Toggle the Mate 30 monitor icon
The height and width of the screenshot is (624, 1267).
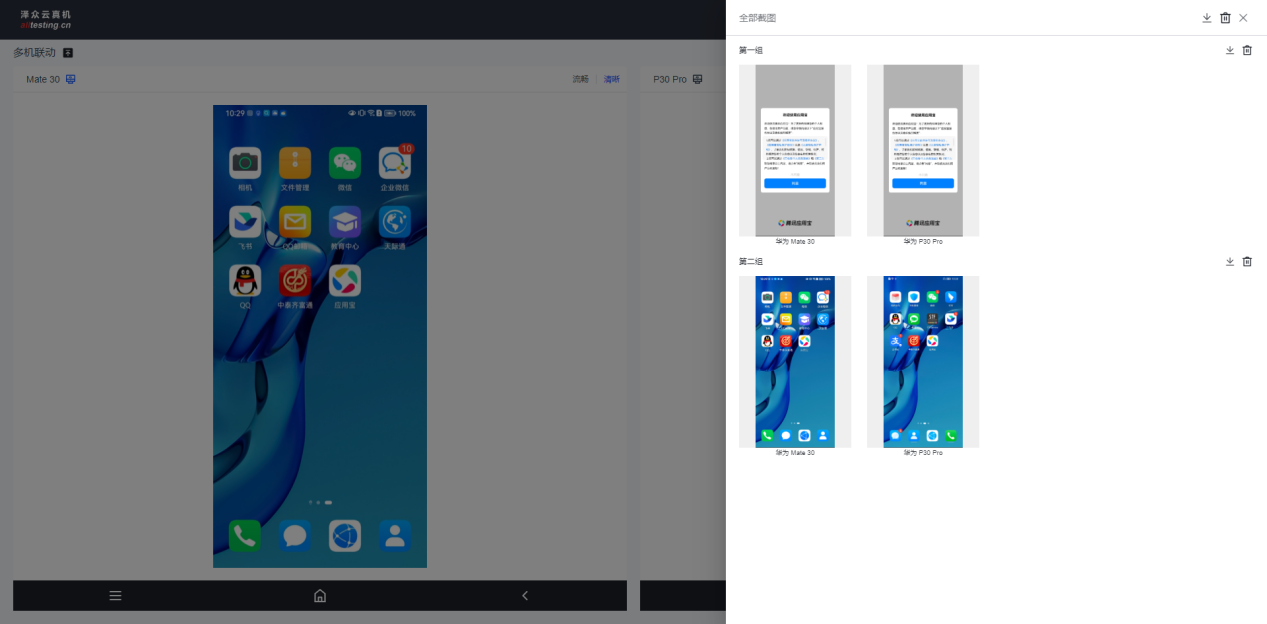point(71,79)
